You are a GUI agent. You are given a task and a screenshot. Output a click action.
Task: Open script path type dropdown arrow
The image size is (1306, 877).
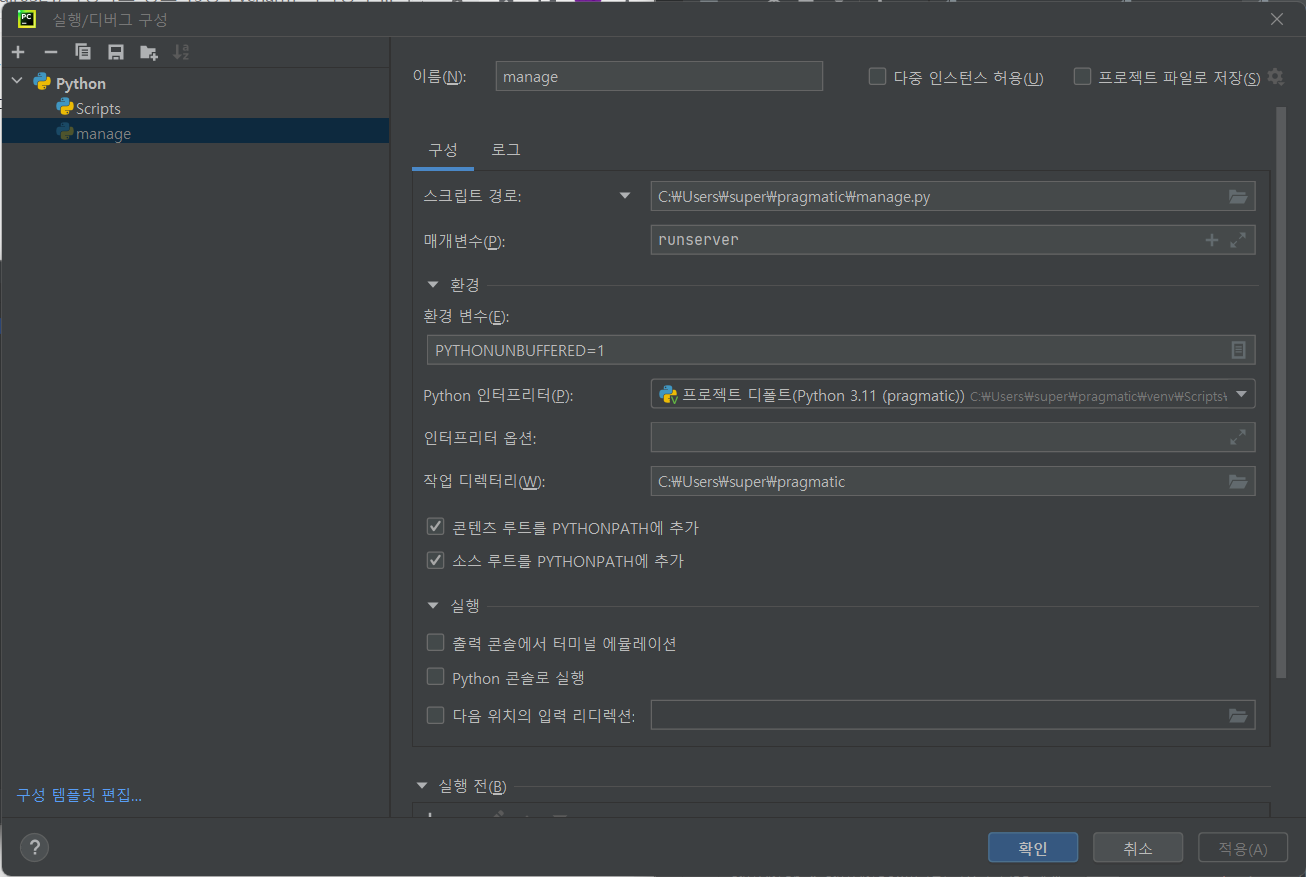pyautogui.click(x=626, y=196)
